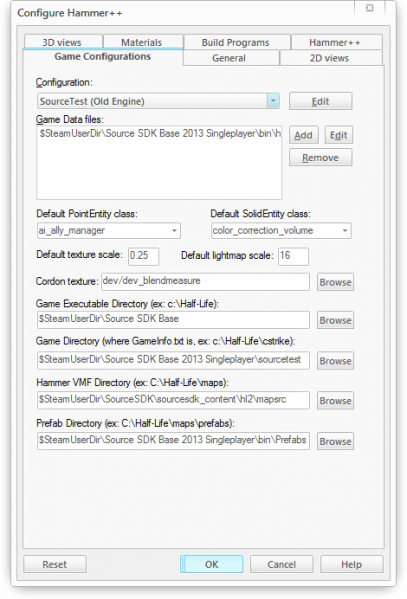Click the Cordon texture input field
The width and height of the screenshot is (407, 599).
(205, 282)
